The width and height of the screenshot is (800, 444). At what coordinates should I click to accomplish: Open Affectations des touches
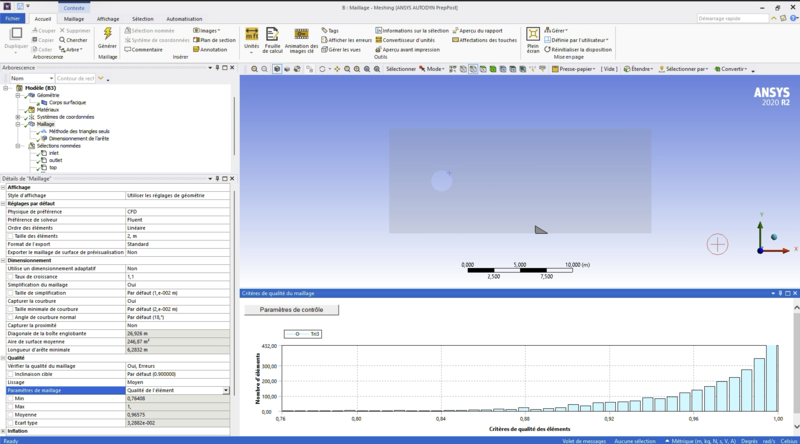tap(485, 40)
